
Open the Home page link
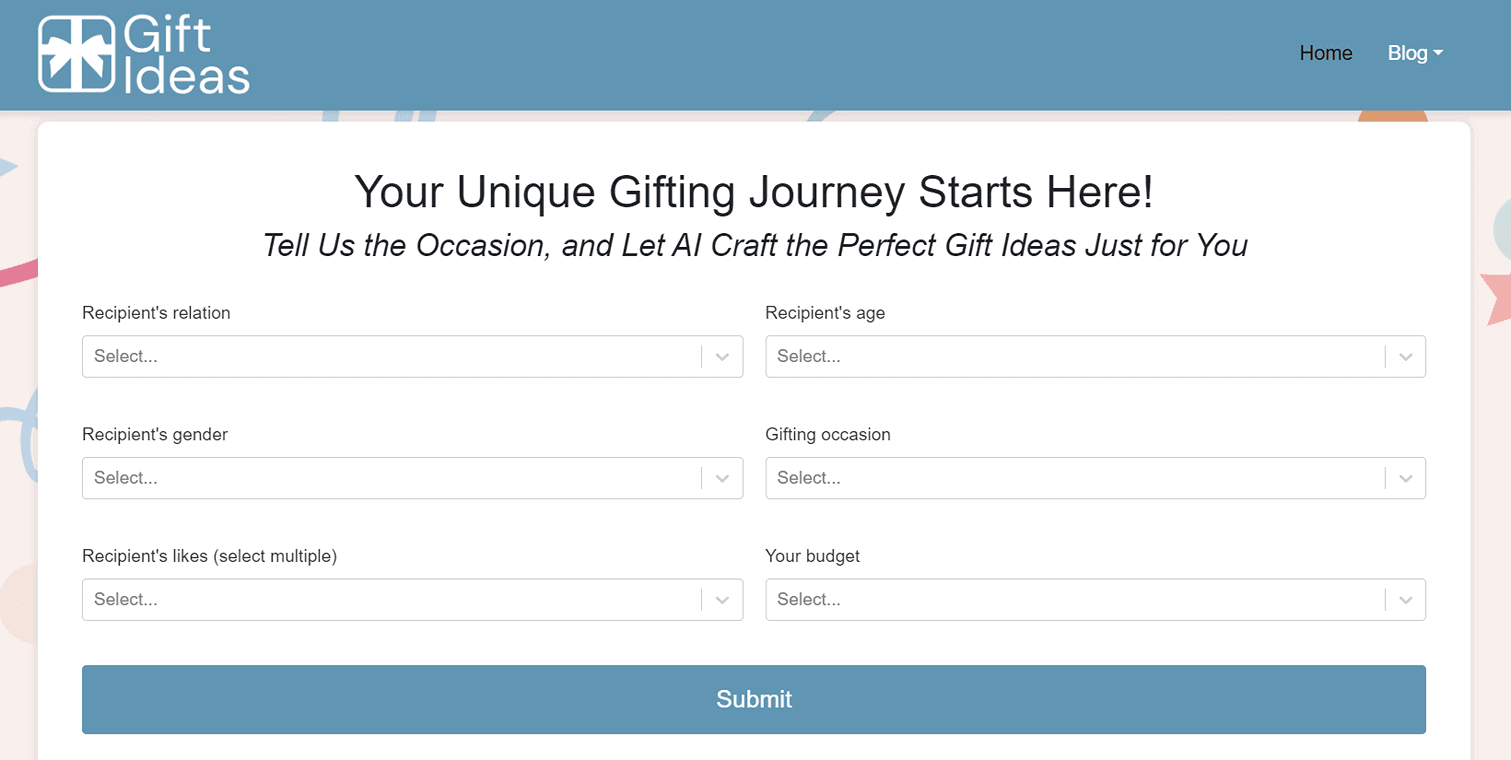click(x=1326, y=53)
